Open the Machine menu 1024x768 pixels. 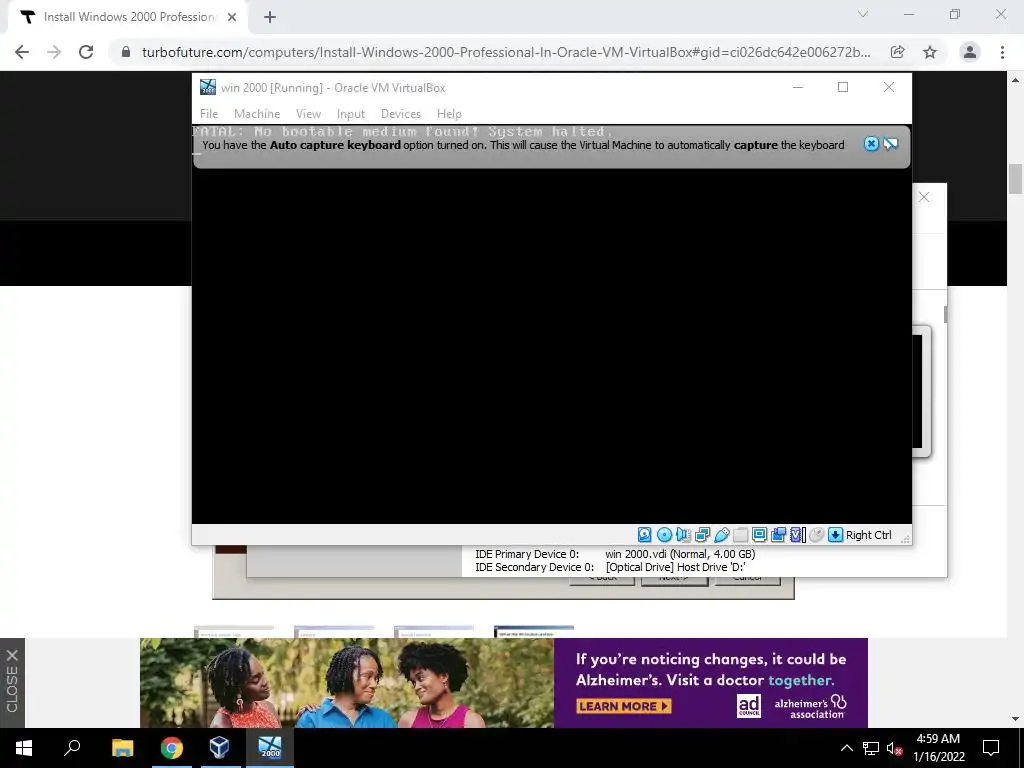pos(257,114)
